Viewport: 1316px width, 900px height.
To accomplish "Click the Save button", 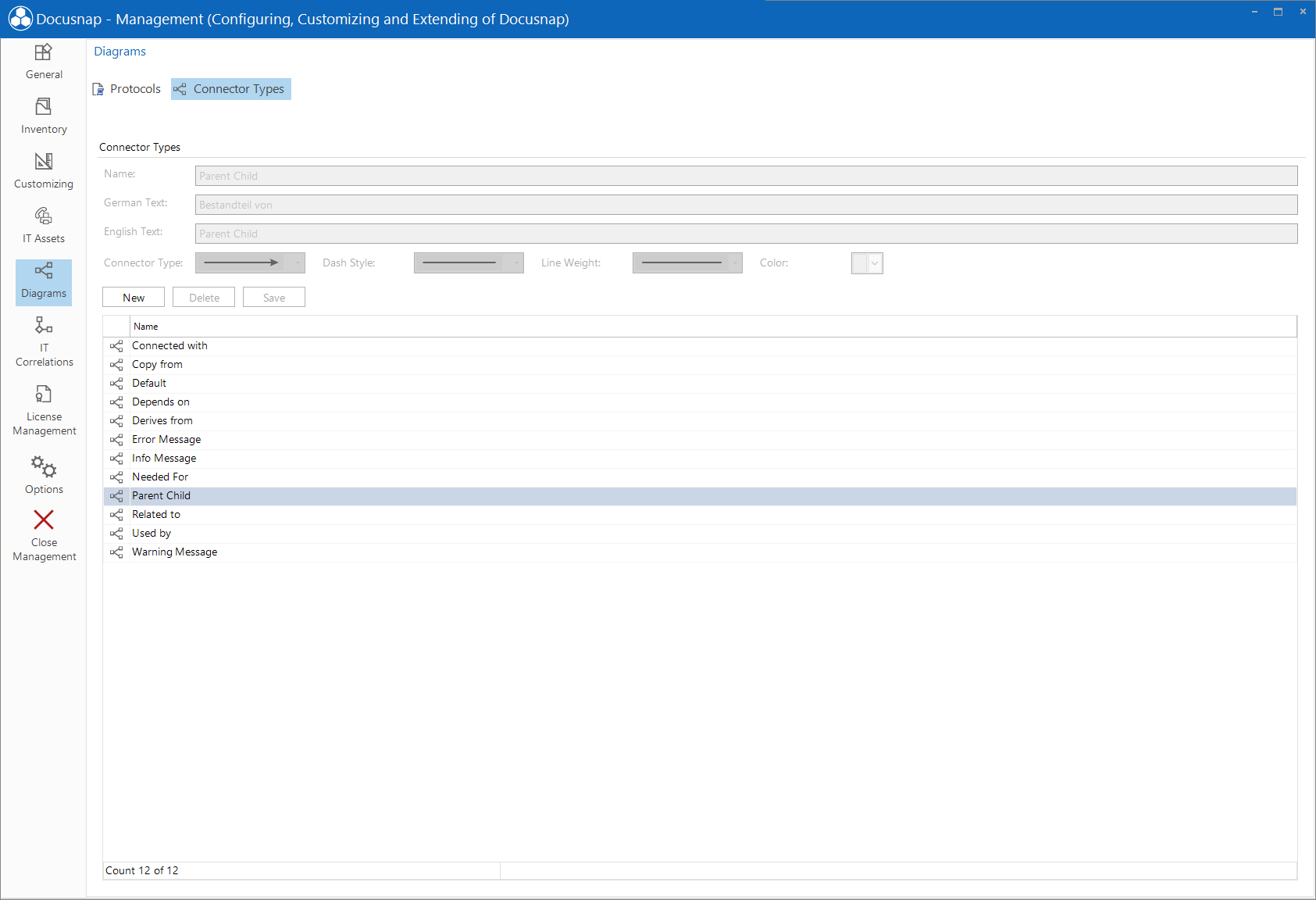I will (x=274, y=298).
